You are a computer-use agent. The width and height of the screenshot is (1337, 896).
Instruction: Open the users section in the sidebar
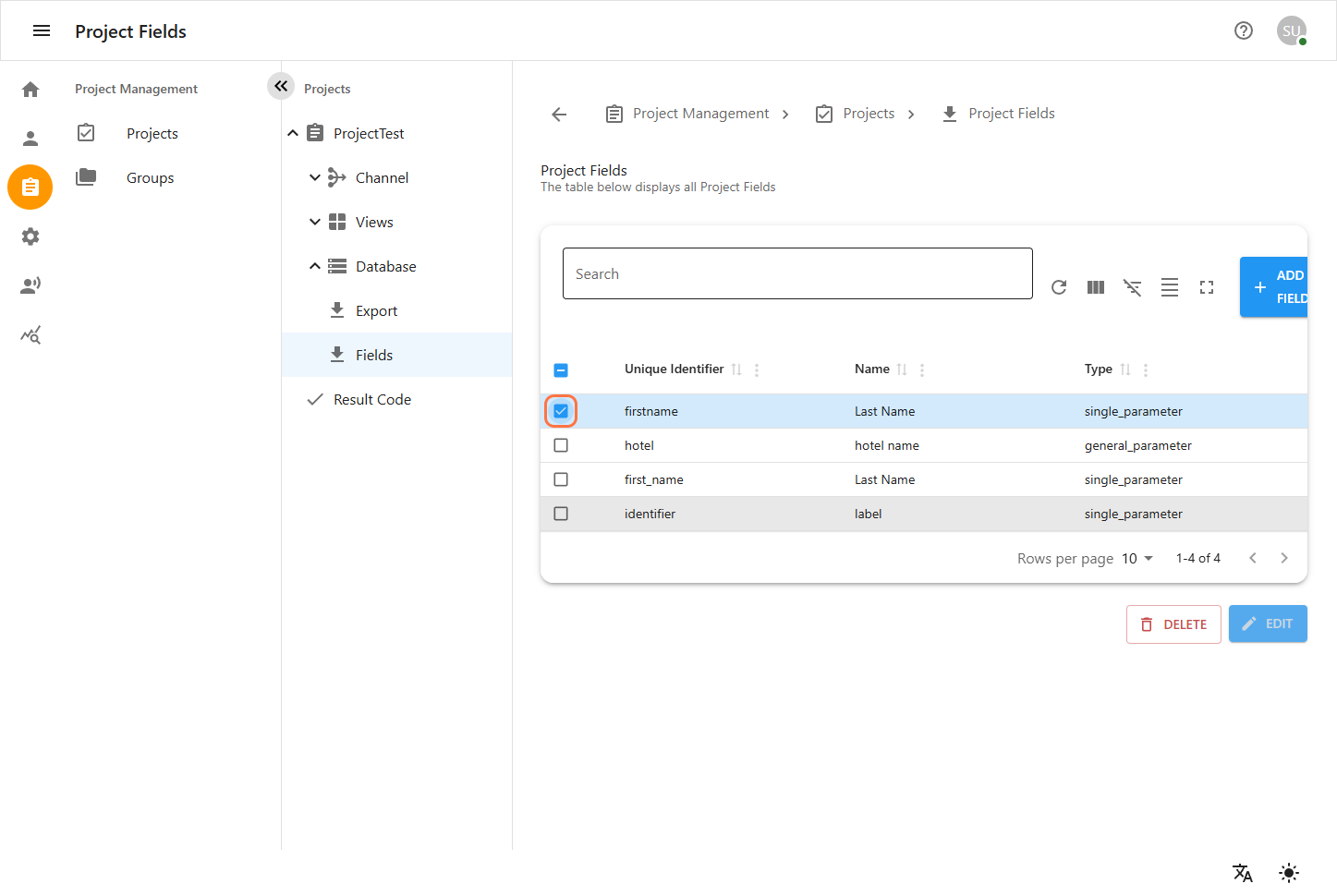coord(30,138)
